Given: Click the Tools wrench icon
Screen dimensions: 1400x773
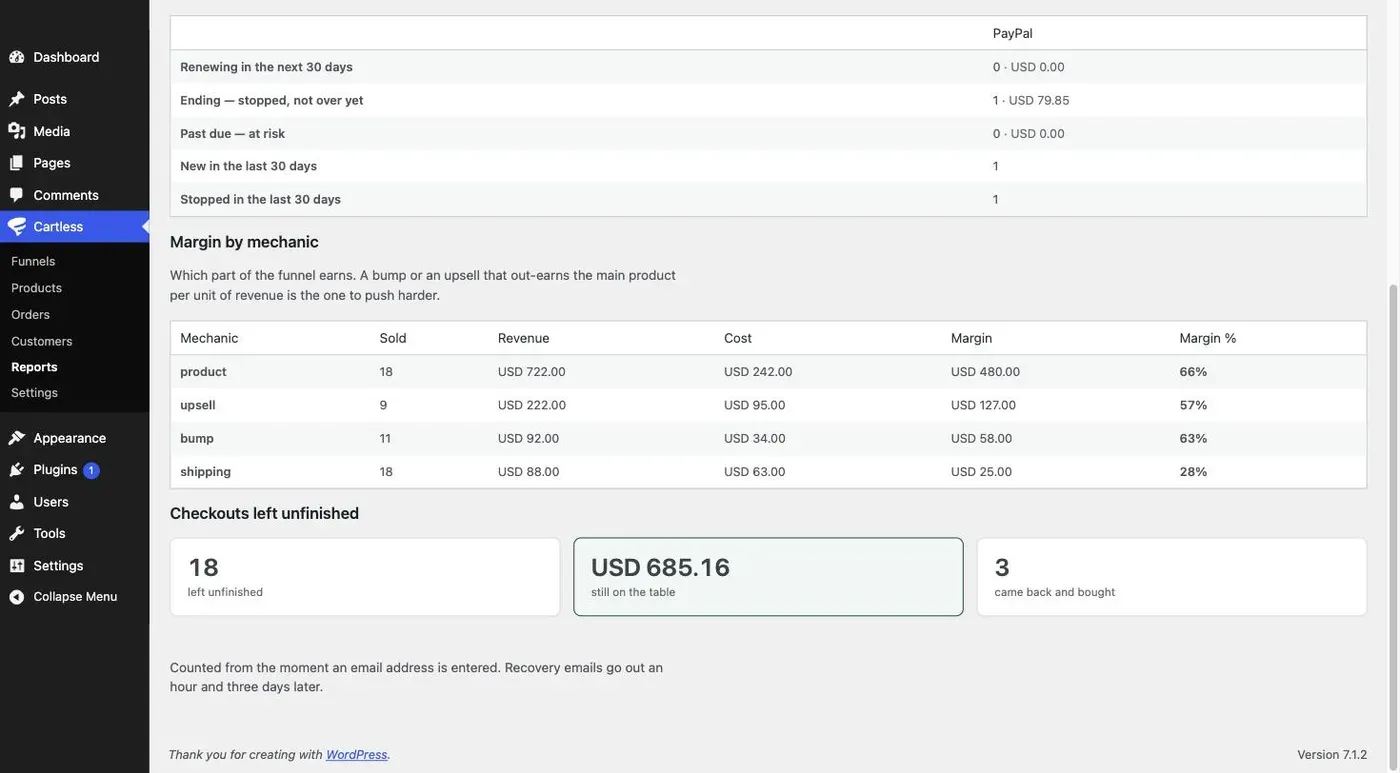Looking at the screenshot, I should (17, 534).
